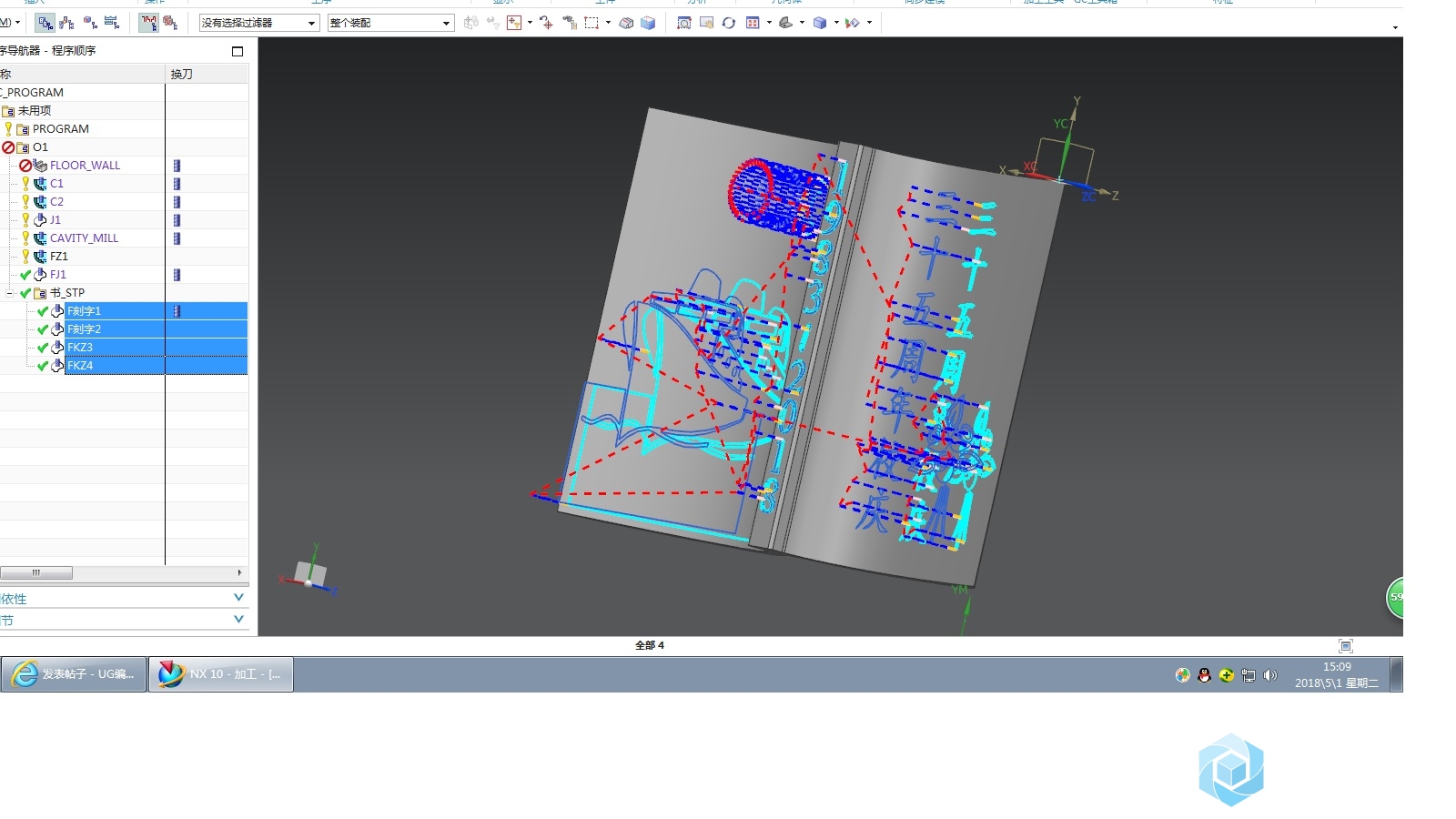
Task: Click the view orientation icon
Action: [x=785, y=23]
